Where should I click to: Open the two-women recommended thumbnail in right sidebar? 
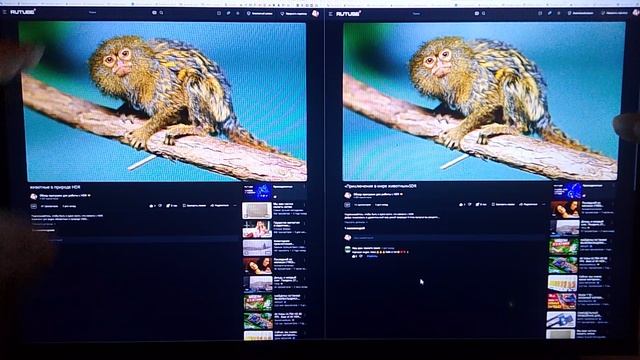point(565,209)
